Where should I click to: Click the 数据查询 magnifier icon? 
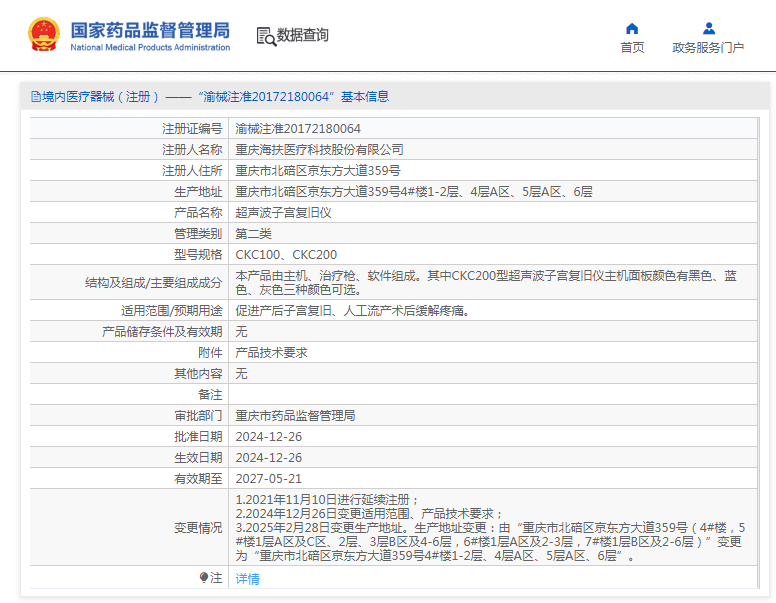[266, 36]
